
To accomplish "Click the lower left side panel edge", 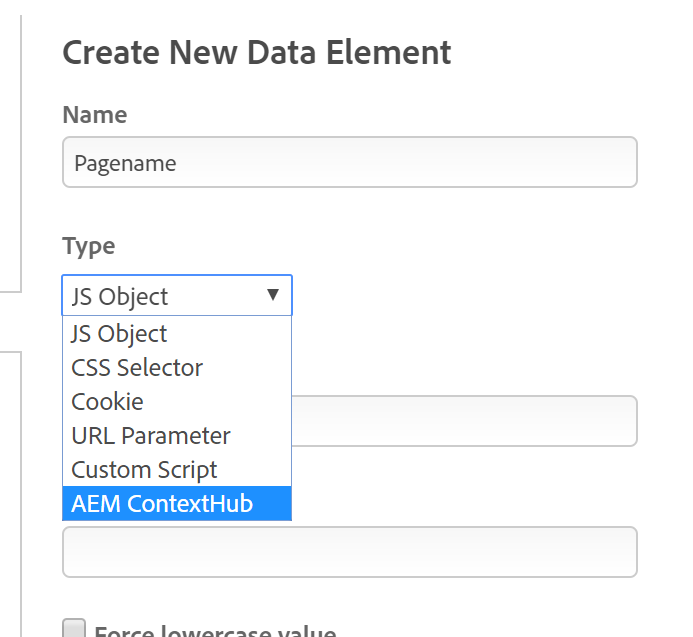I will pos(21,490).
